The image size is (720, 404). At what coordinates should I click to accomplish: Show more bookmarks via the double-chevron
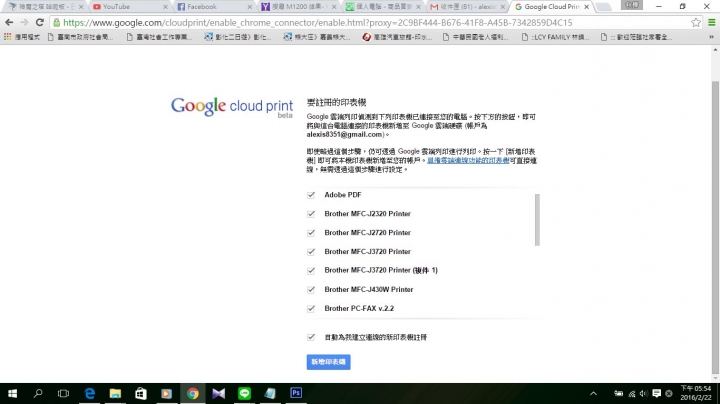tap(711, 37)
